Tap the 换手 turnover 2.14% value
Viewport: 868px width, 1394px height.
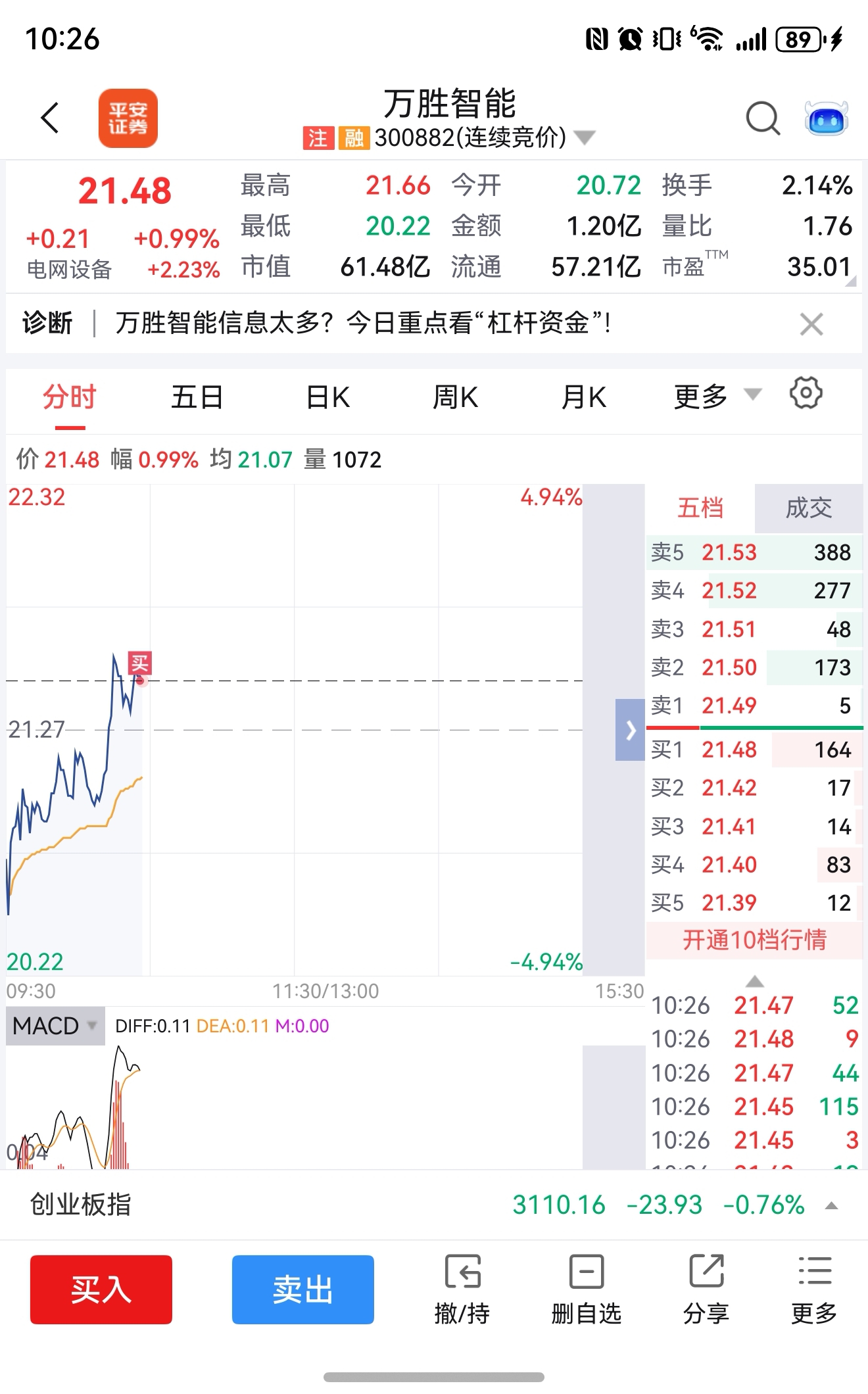click(817, 185)
